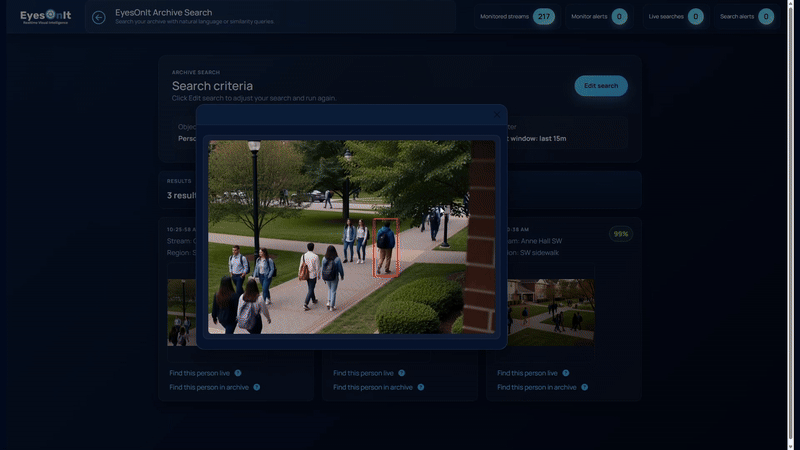Screen dimensions: 800x450
Task: Click 'Find this person live' in middle result card
Action: [x=362, y=373]
